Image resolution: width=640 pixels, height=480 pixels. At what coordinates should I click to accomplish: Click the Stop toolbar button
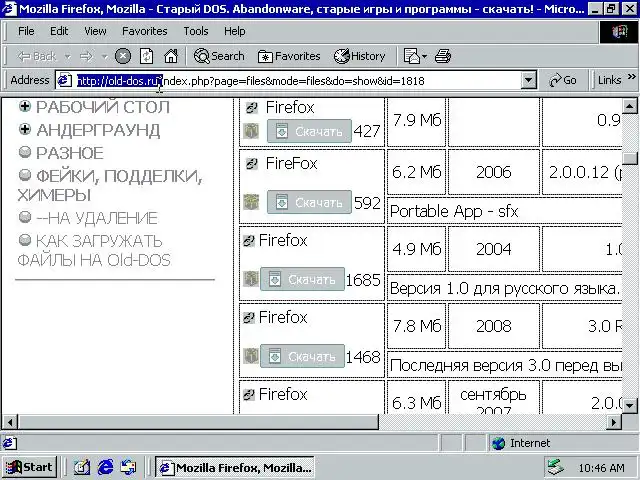[122, 56]
